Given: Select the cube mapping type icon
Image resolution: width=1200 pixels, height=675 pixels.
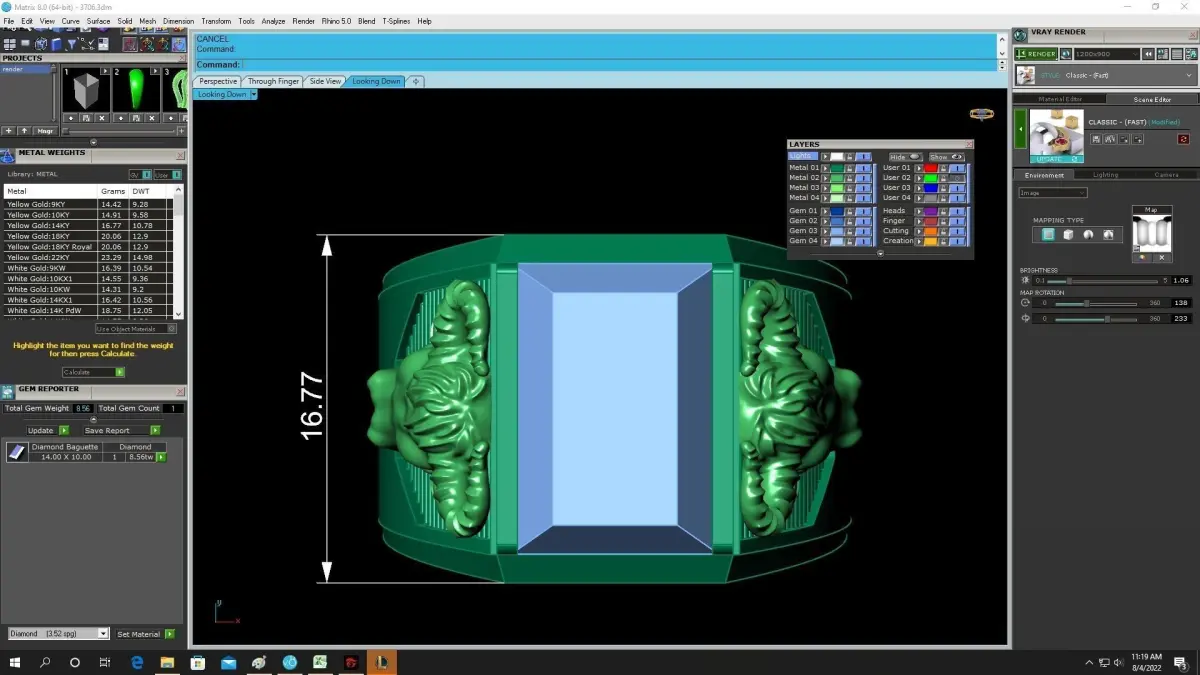Looking at the screenshot, I should point(1068,234).
